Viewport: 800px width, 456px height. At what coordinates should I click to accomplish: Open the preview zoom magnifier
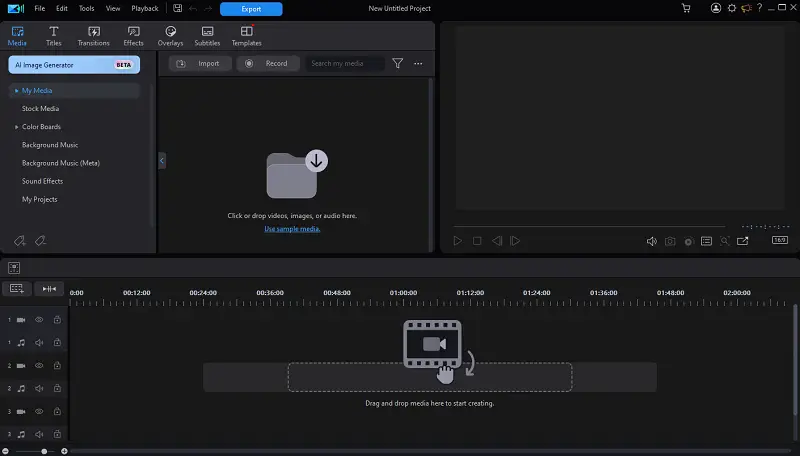click(724, 241)
